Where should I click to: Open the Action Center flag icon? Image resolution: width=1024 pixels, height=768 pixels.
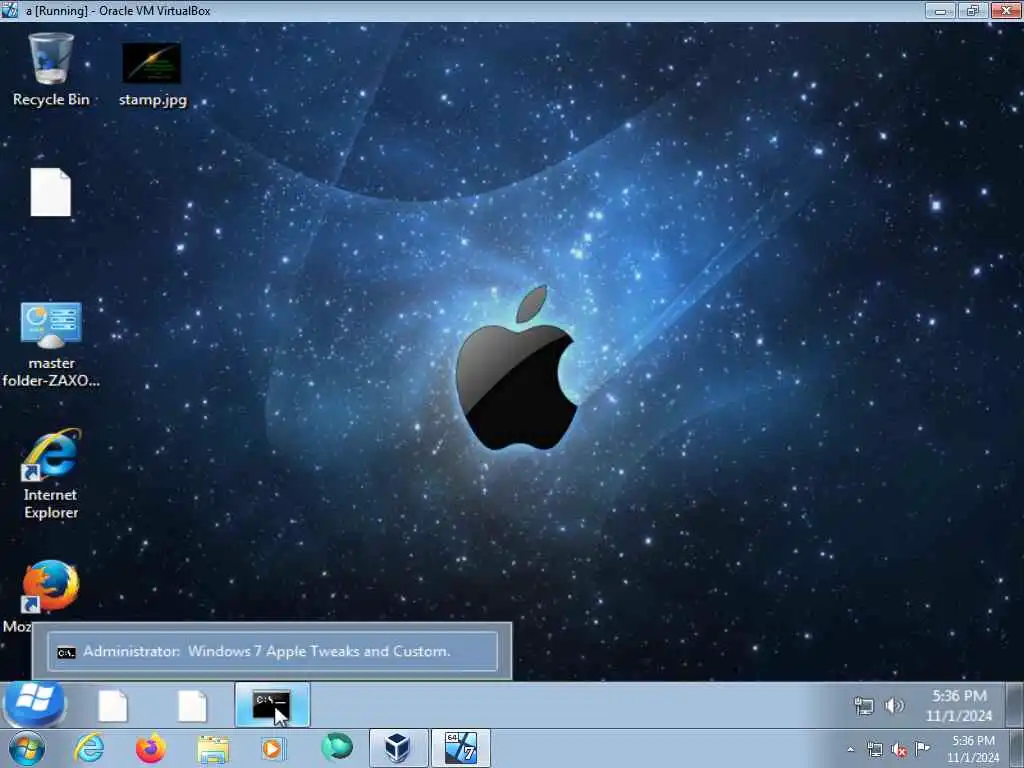pos(923,748)
